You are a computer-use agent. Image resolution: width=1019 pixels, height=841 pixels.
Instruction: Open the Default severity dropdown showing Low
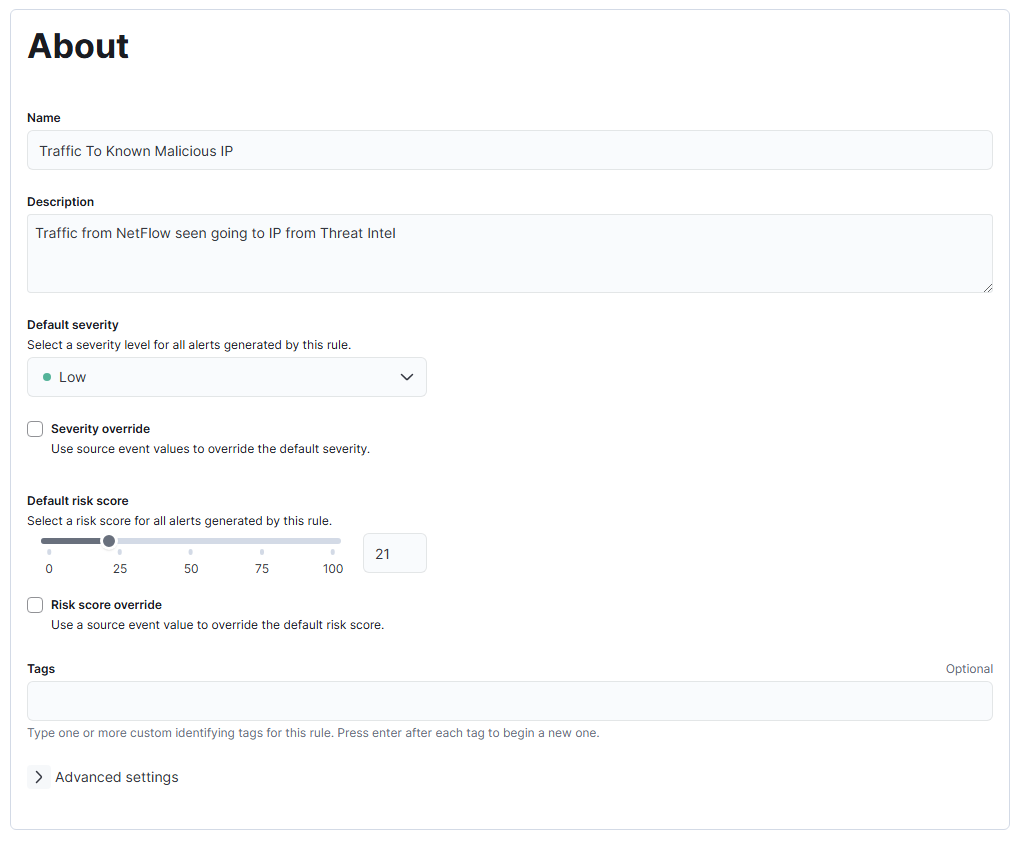pyautogui.click(x=226, y=377)
